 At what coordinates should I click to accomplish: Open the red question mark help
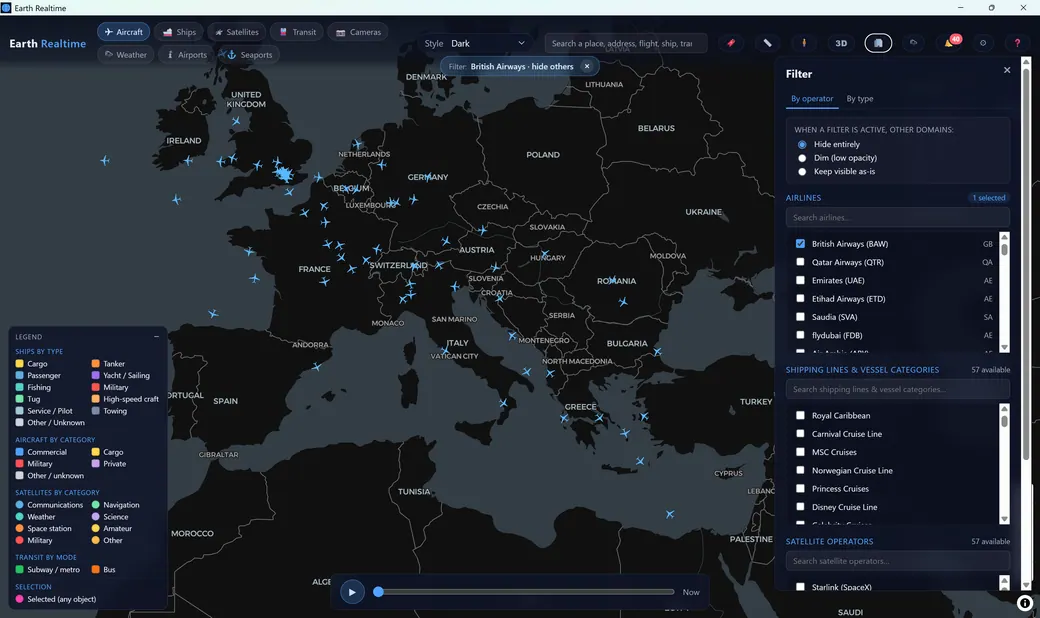1017,43
